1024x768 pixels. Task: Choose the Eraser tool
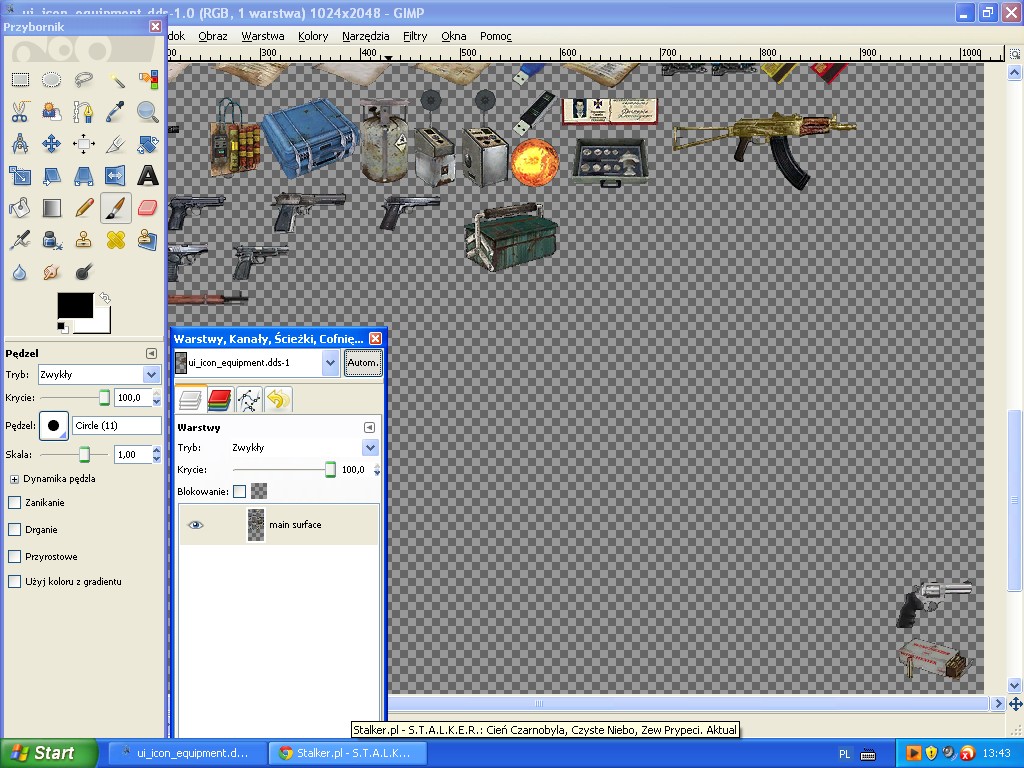tap(148, 208)
